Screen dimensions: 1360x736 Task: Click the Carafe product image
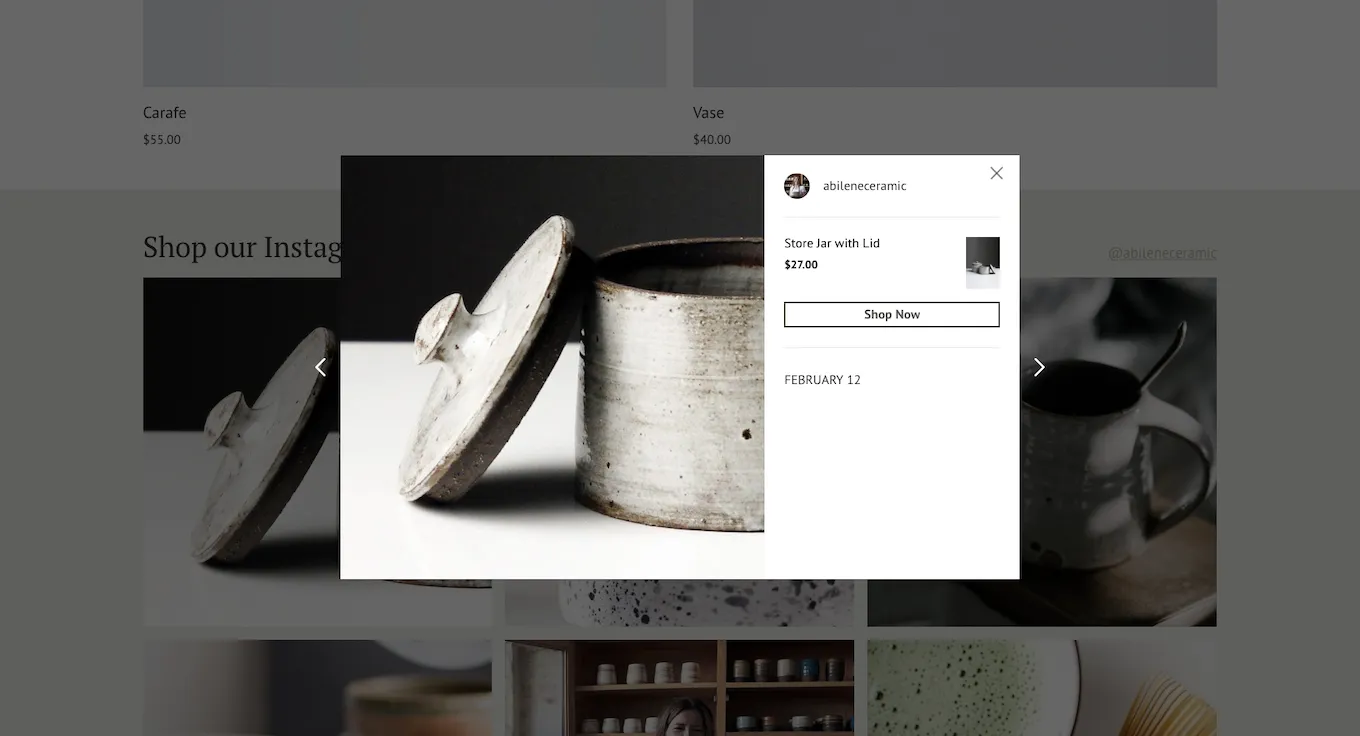(405, 43)
